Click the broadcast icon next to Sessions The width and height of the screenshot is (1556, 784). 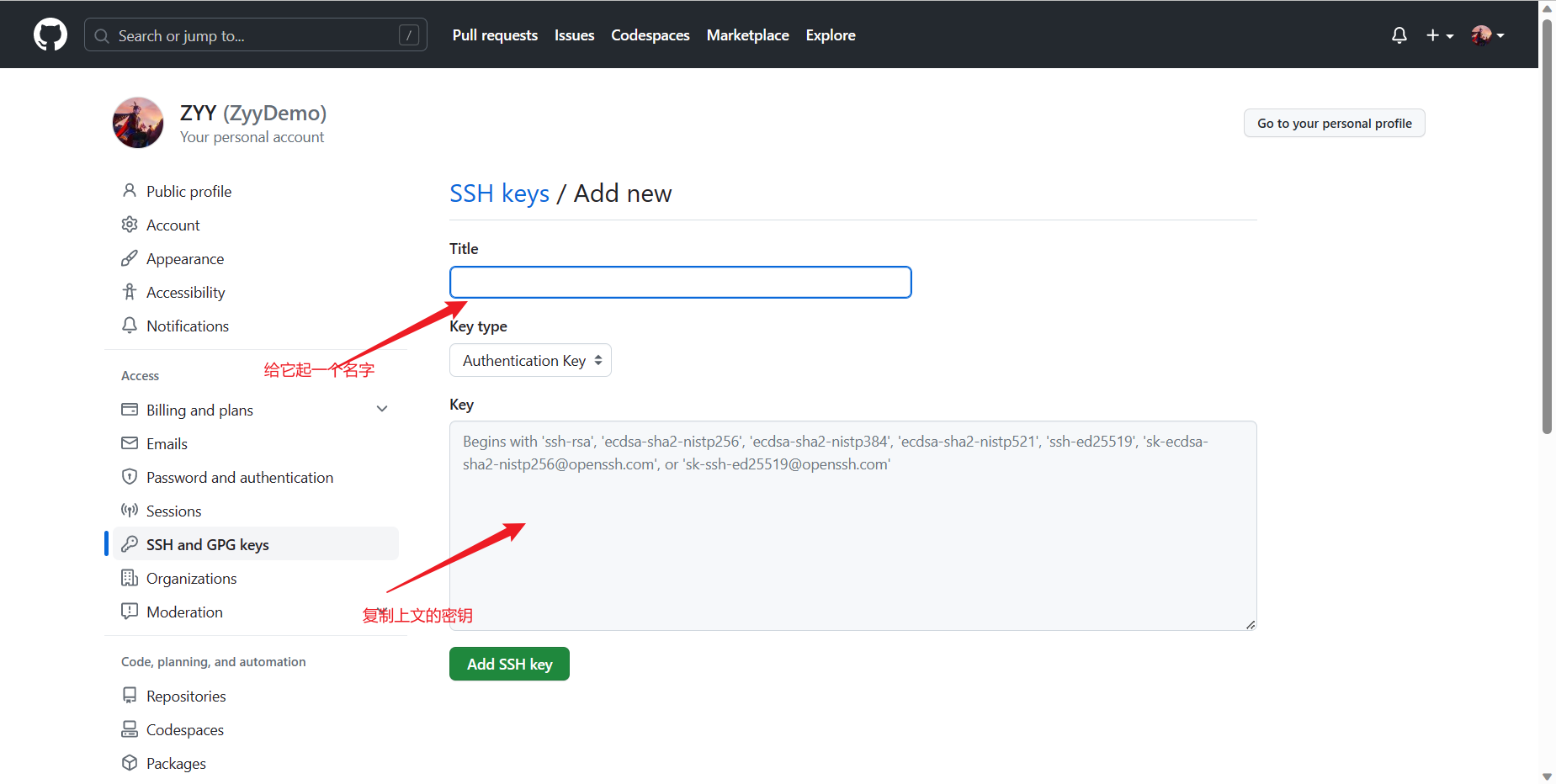coord(130,511)
